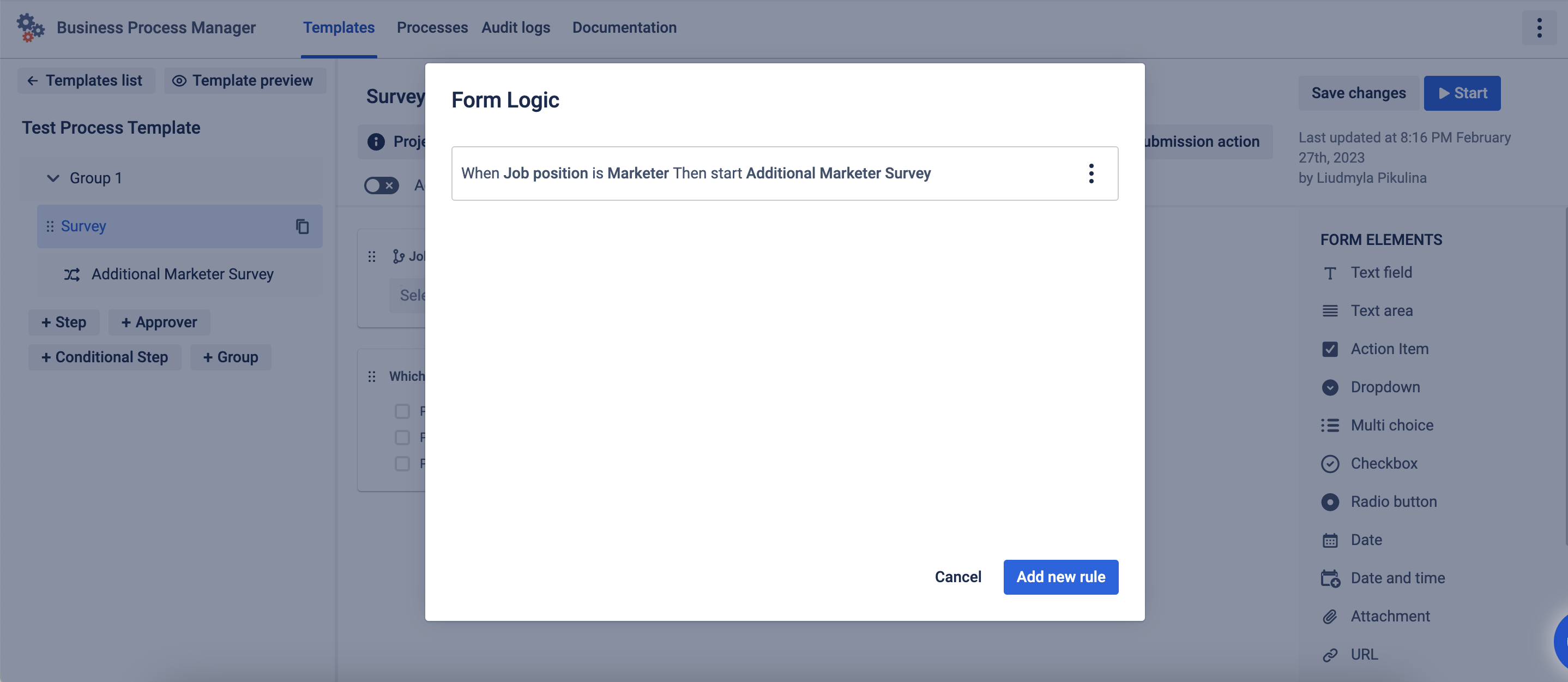Check the first checkbox in the multi-choice question
The height and width of the screenshot is (682, 1568).
point(402,411)
